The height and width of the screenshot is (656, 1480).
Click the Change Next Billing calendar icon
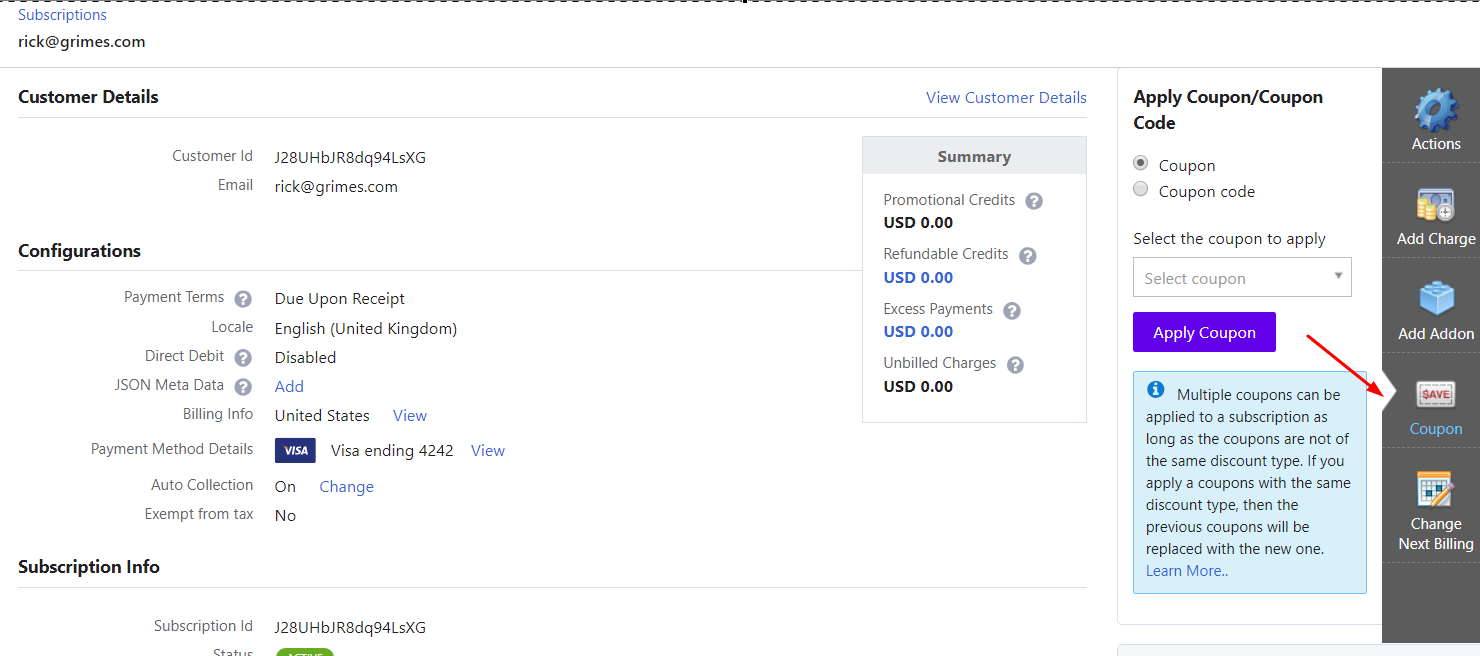point(1436,489)
